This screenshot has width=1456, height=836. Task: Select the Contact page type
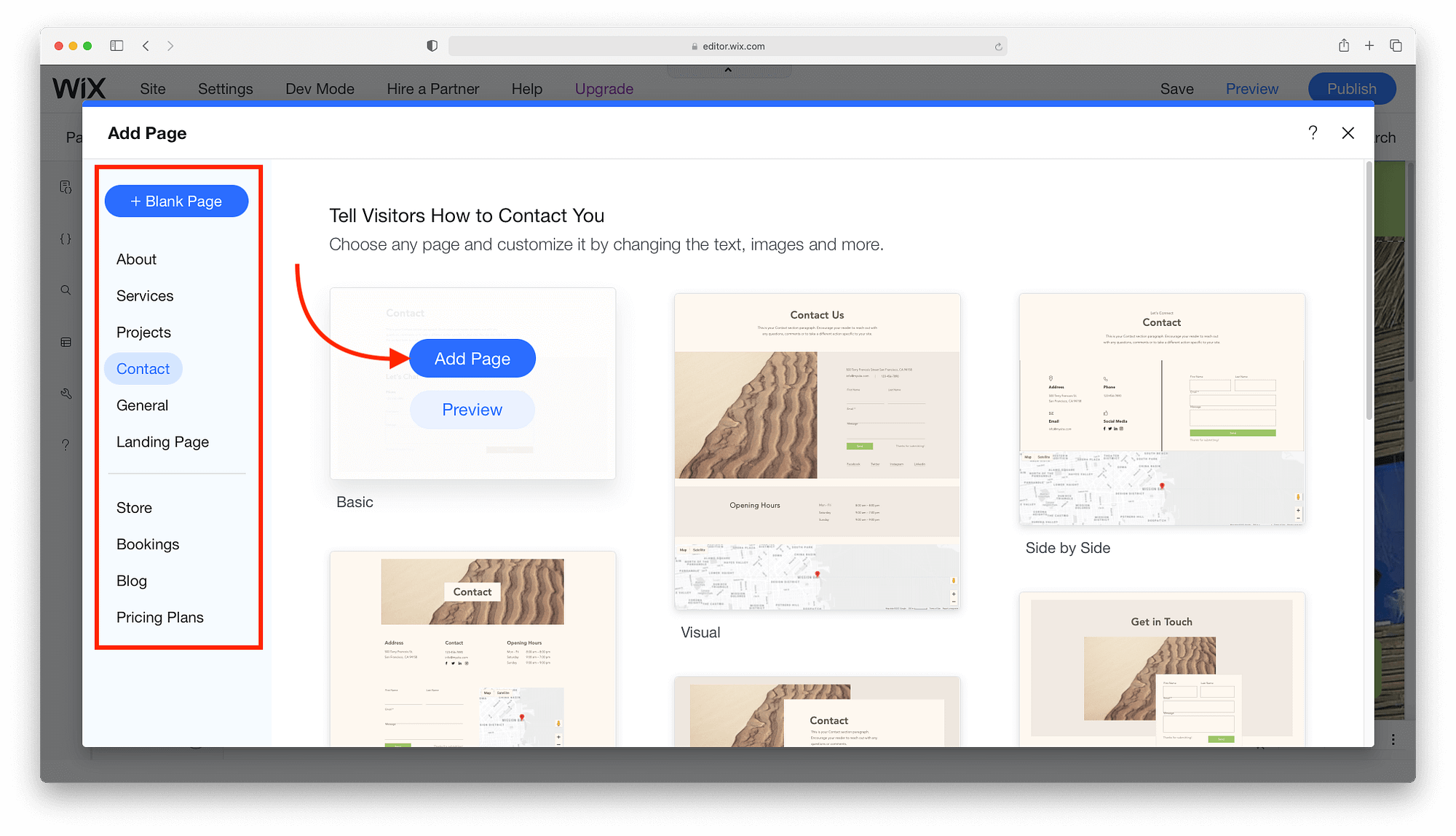pyautogui.click(x=143, y=369)
